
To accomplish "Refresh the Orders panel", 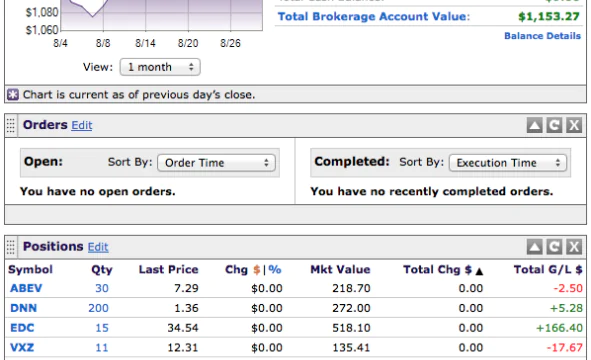I will [554, 125].
